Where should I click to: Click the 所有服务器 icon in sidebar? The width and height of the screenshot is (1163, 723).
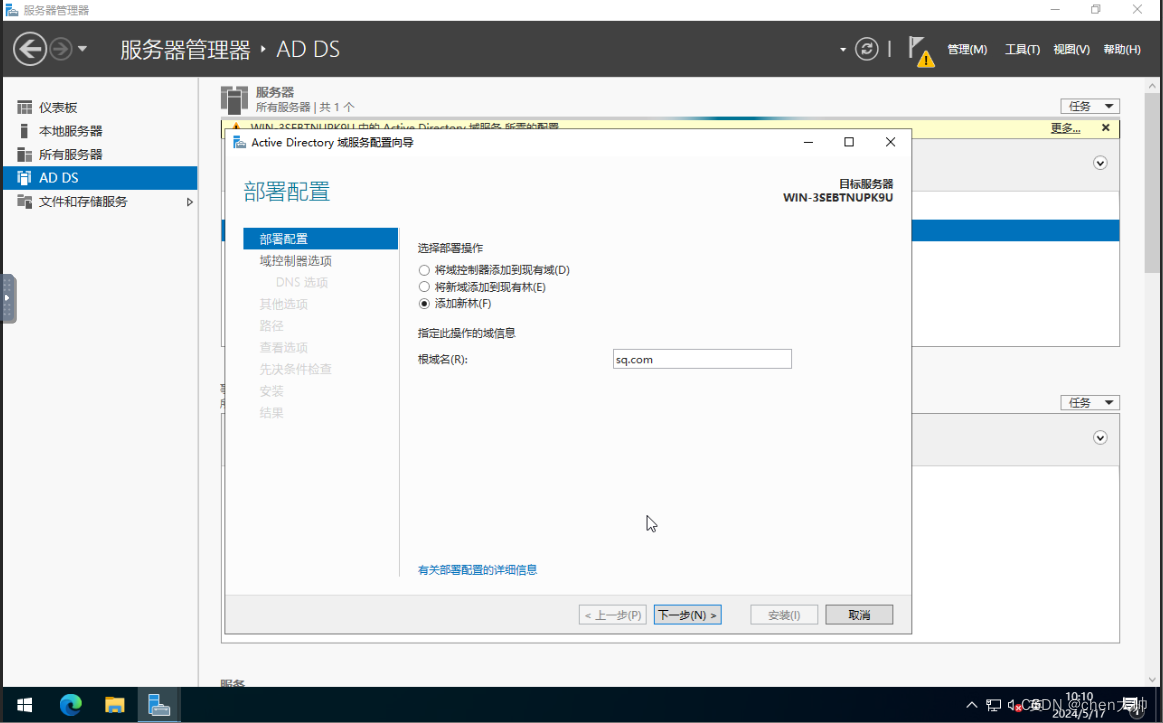pos(24,154)
